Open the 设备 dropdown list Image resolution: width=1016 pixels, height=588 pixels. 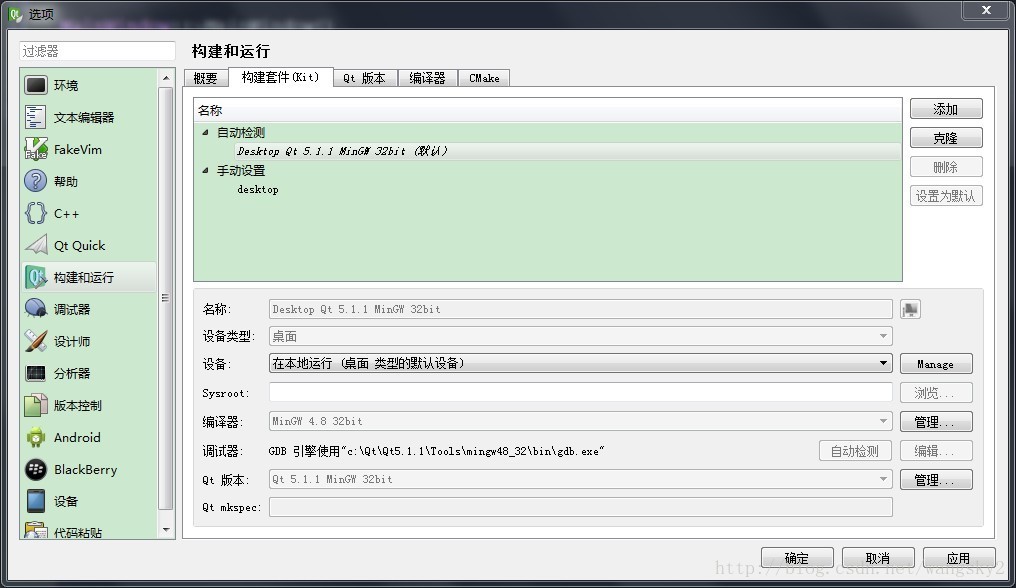581,363
